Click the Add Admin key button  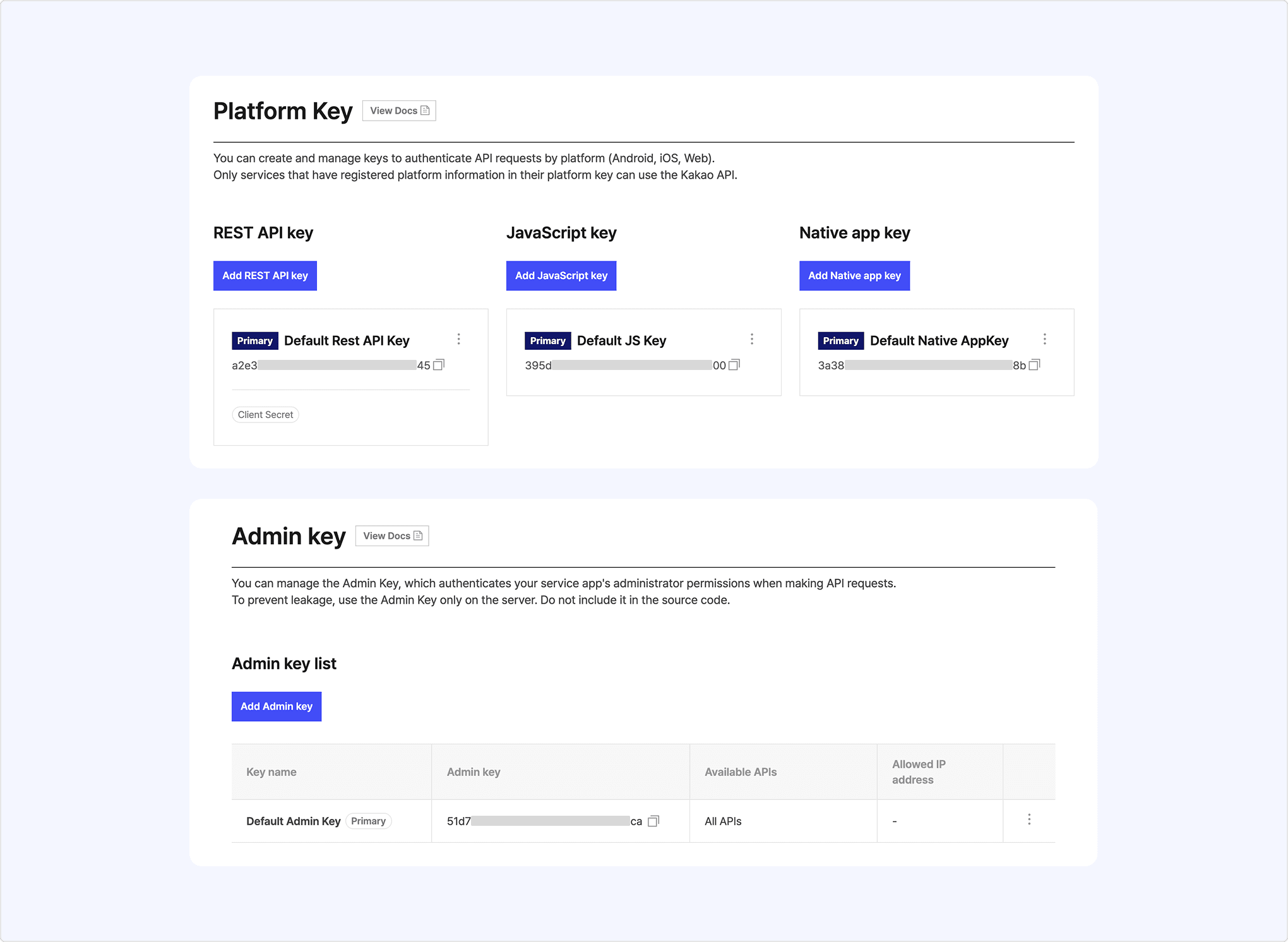(277, 706)
